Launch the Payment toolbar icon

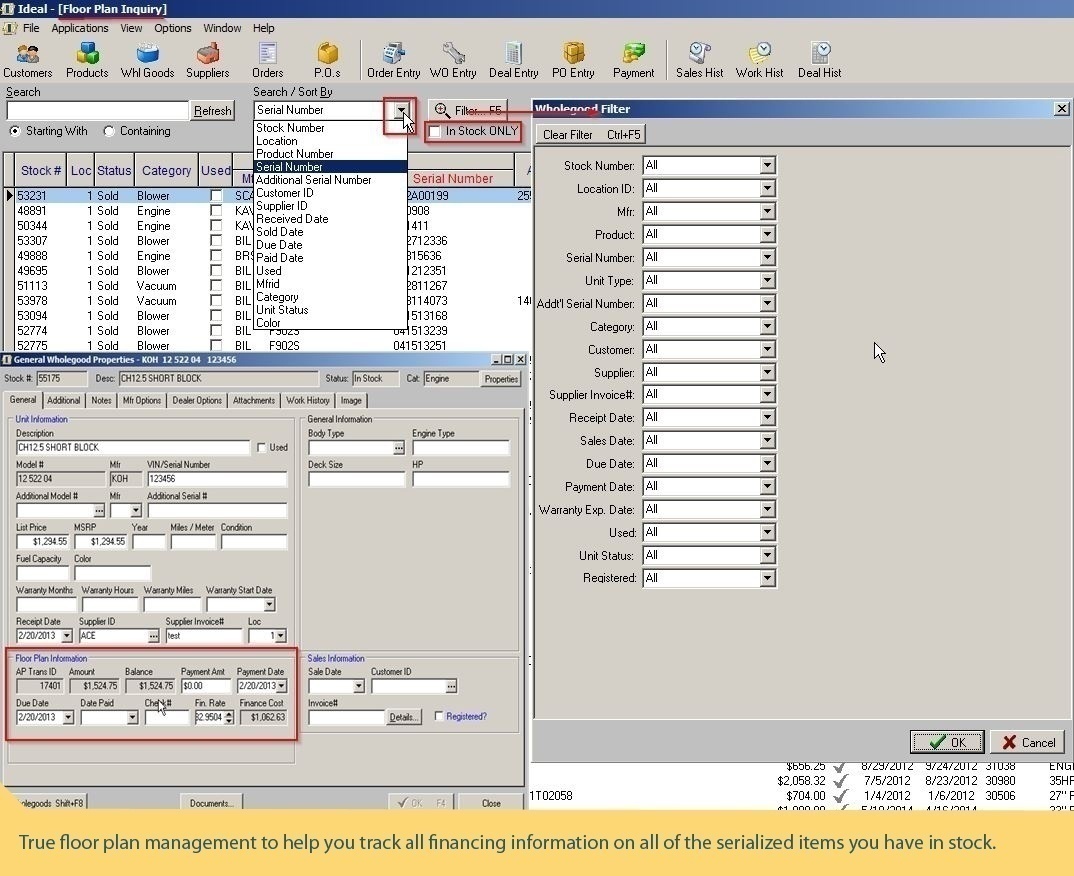[633, 60]
